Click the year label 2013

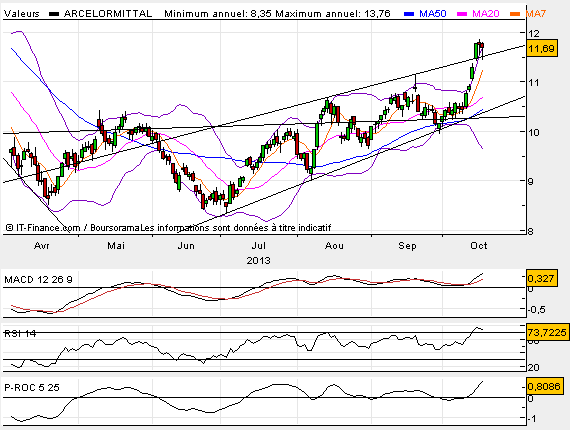[258, 261]
